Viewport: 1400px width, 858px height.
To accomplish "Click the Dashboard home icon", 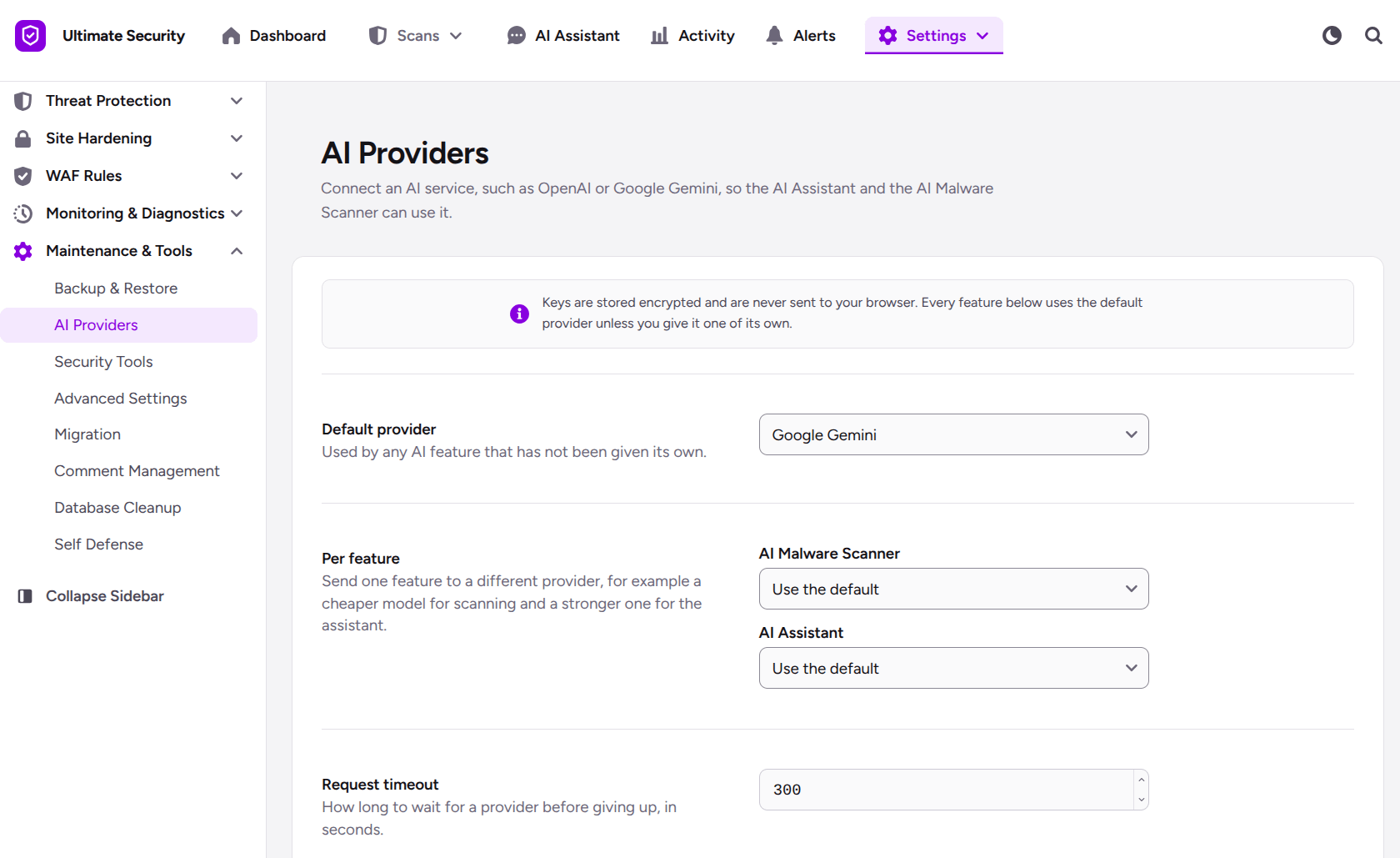I will pos(231,36).
